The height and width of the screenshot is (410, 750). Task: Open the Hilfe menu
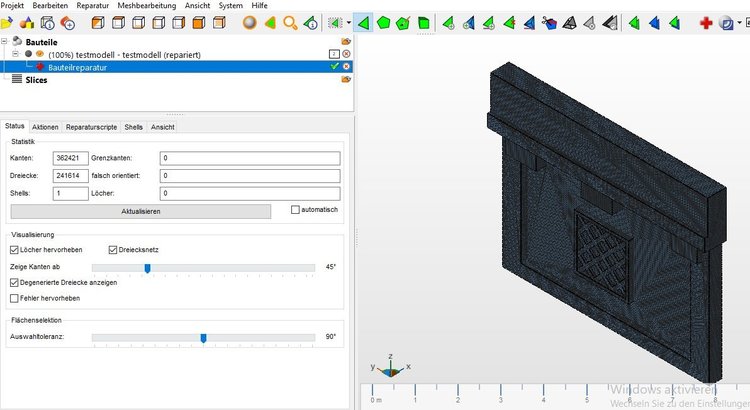click(x=260, y=6)
